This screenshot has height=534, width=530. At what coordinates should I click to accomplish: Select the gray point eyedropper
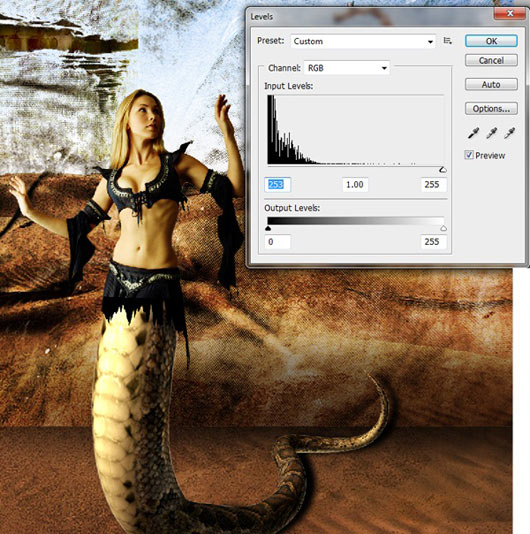tap(491, 133)
